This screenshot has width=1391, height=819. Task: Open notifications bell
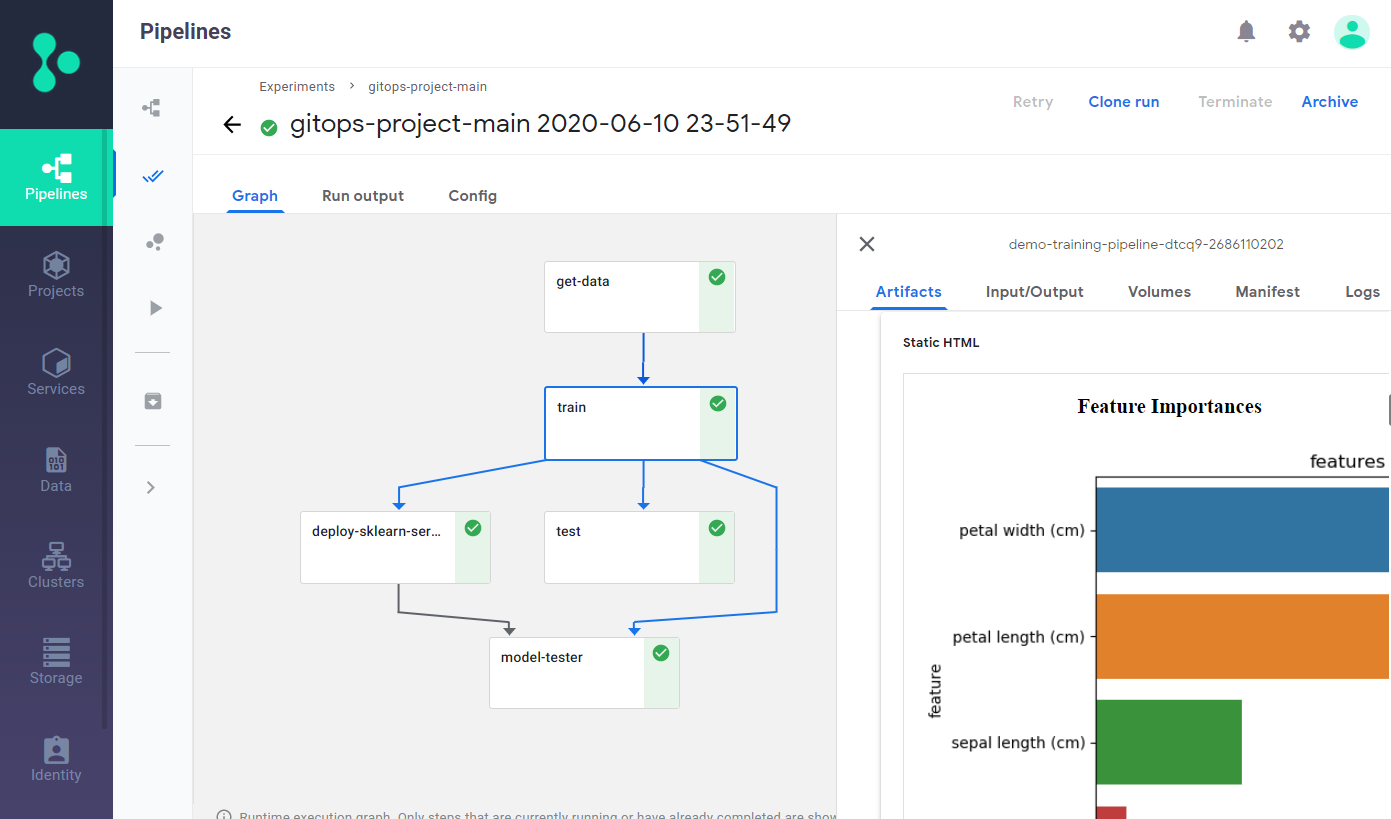click(1246, 32)
